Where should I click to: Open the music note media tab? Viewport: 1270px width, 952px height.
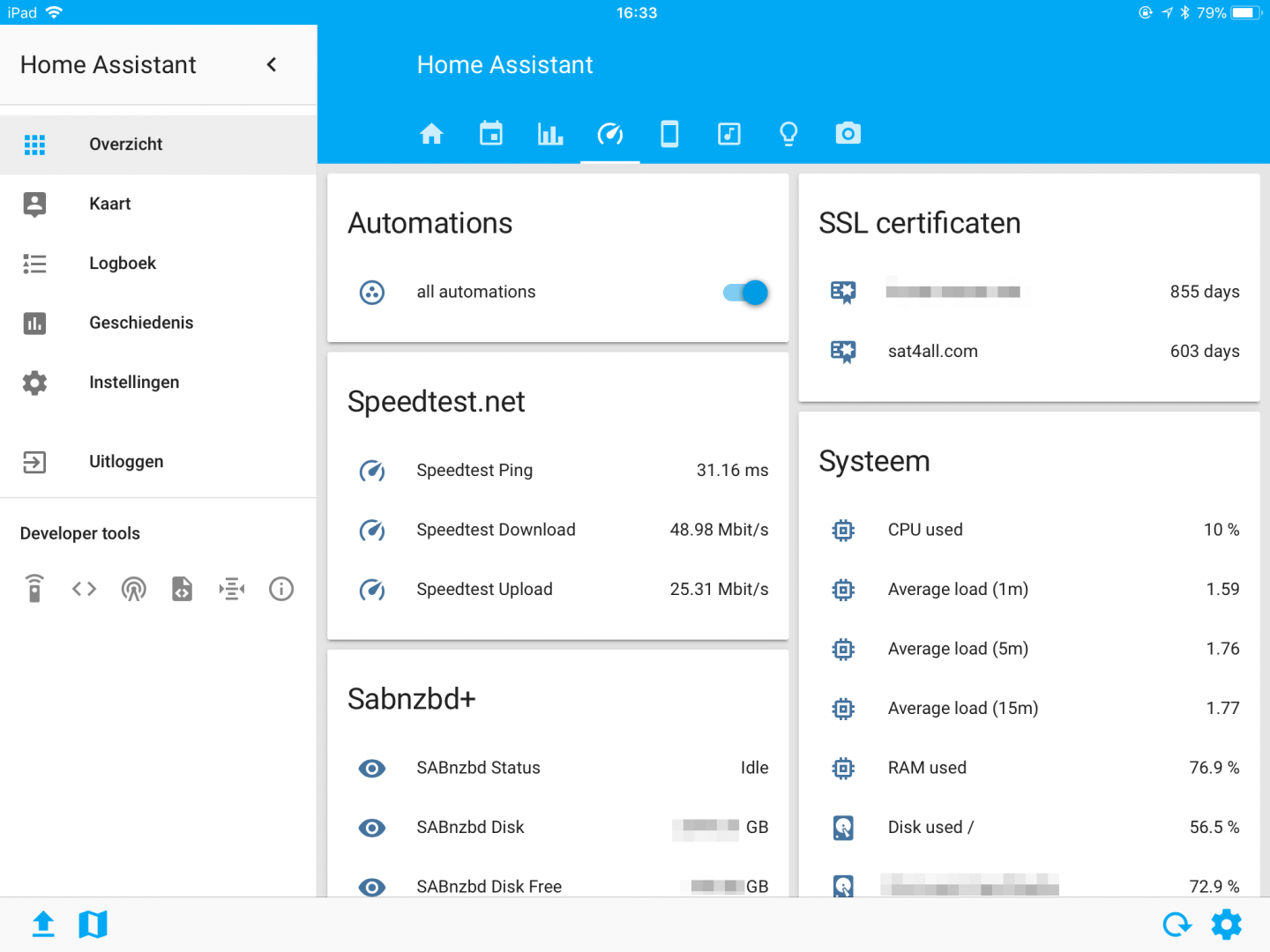729,134
